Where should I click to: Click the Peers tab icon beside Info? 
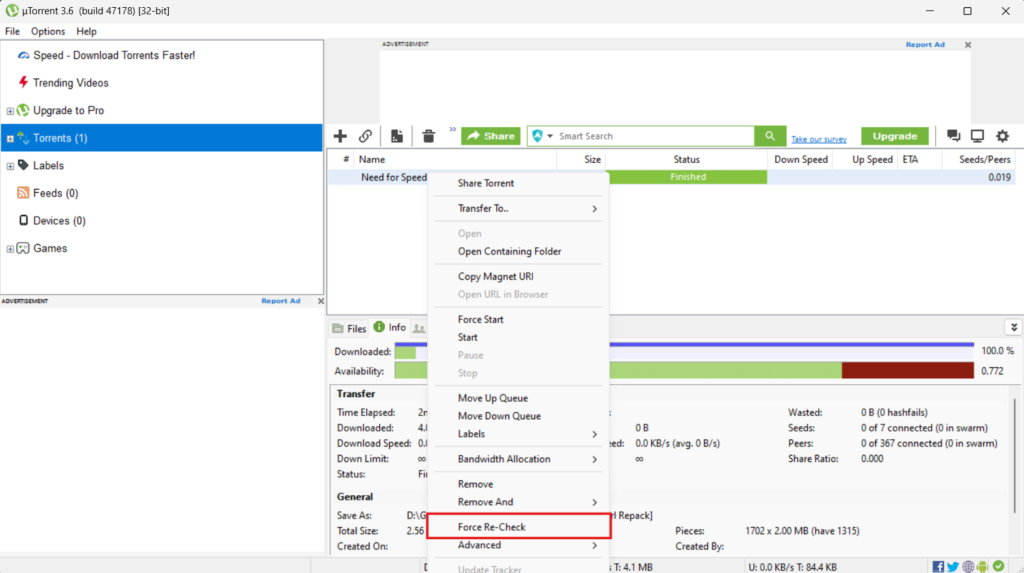419,328
